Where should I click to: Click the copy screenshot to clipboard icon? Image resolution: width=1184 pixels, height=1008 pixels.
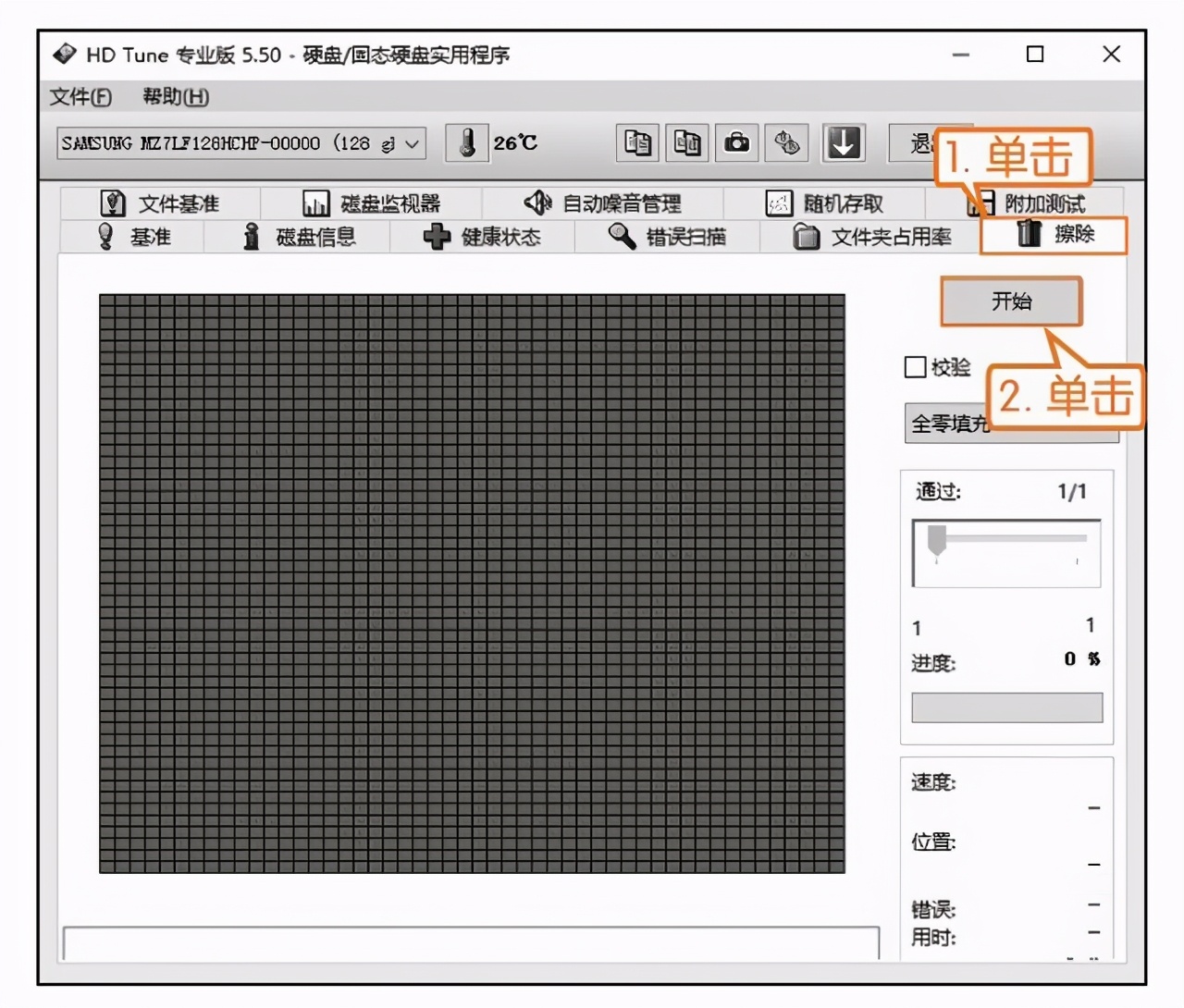687,143
